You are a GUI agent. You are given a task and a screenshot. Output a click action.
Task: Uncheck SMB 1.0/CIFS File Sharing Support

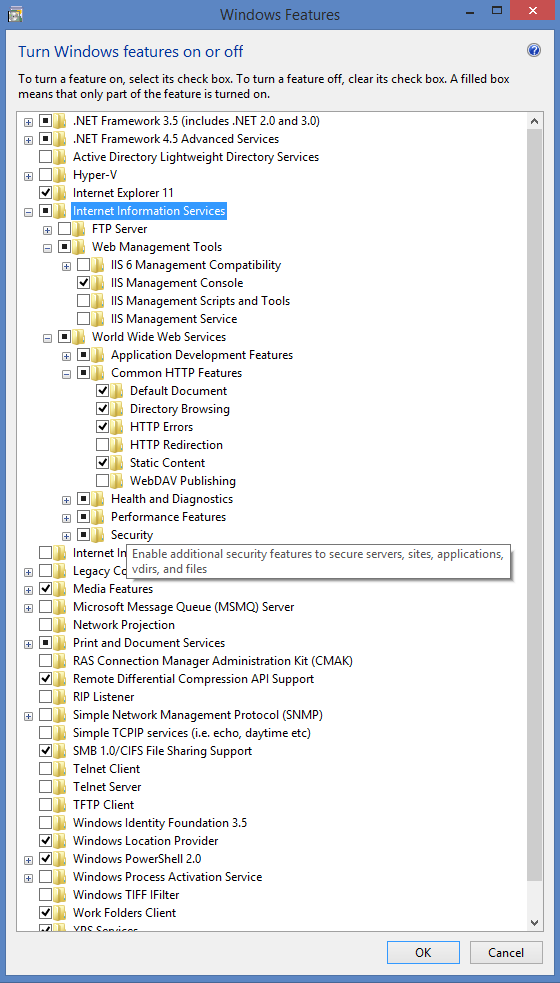click(x=45, y=750)
